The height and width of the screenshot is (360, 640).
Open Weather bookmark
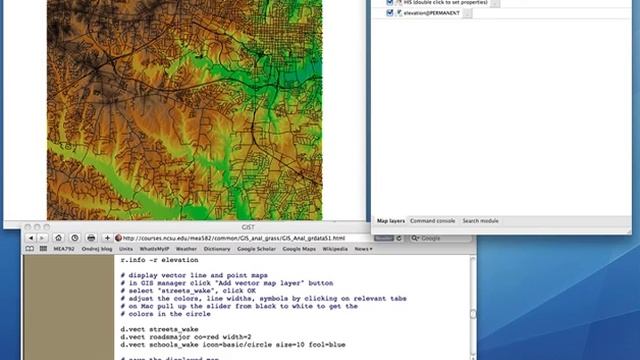click(x=186, y=249)
